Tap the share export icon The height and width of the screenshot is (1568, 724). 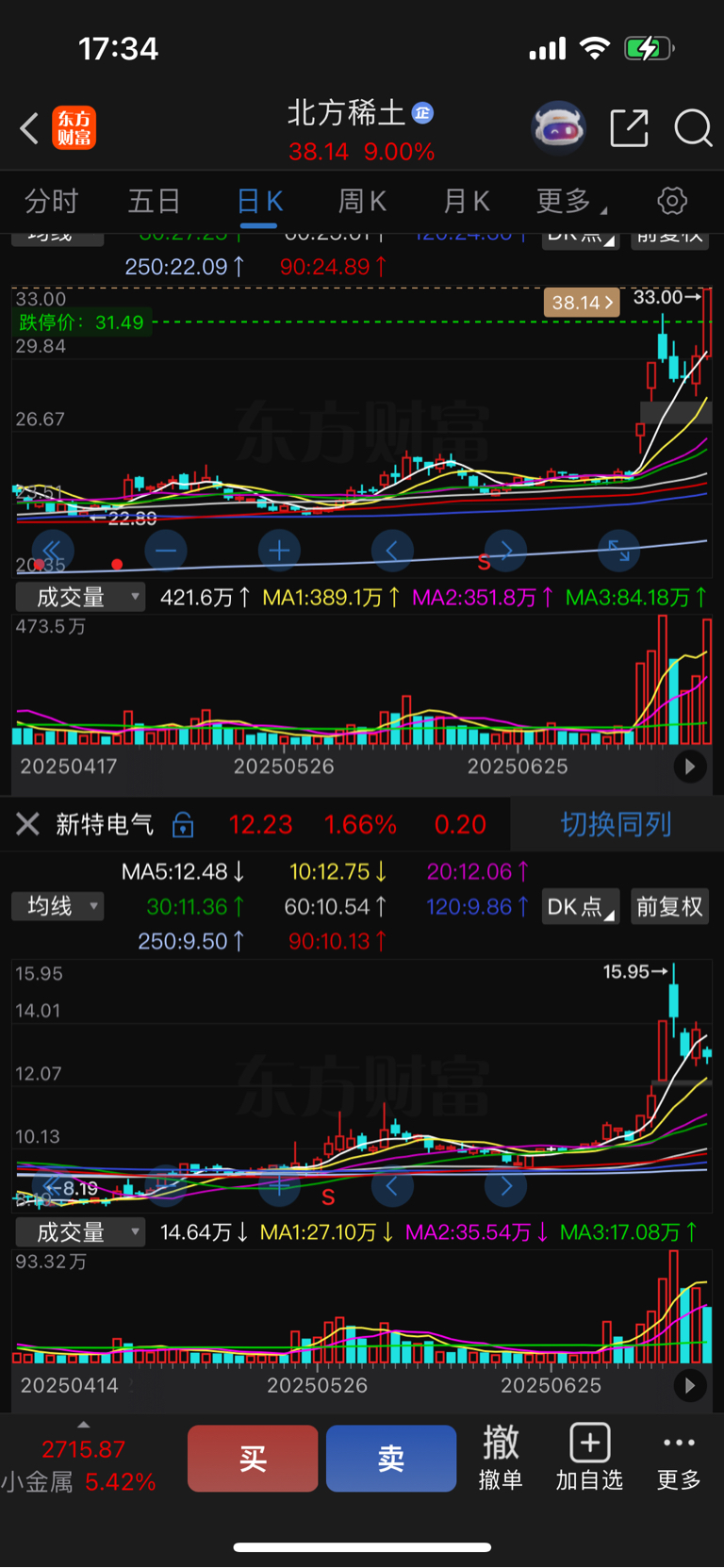click(629, 127)
